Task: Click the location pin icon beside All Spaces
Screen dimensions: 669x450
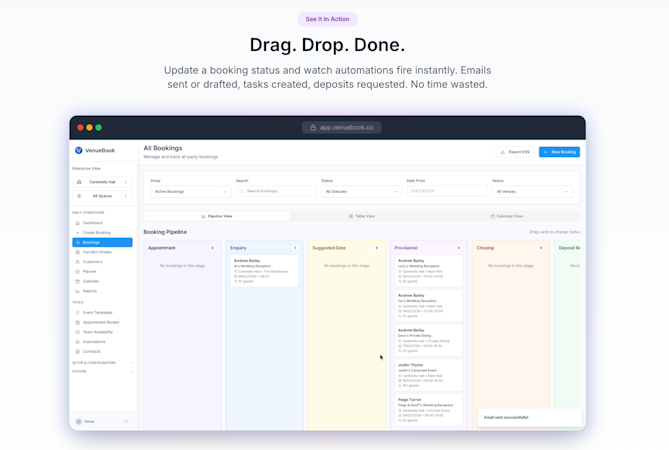Action: click(x=79, y=196)
